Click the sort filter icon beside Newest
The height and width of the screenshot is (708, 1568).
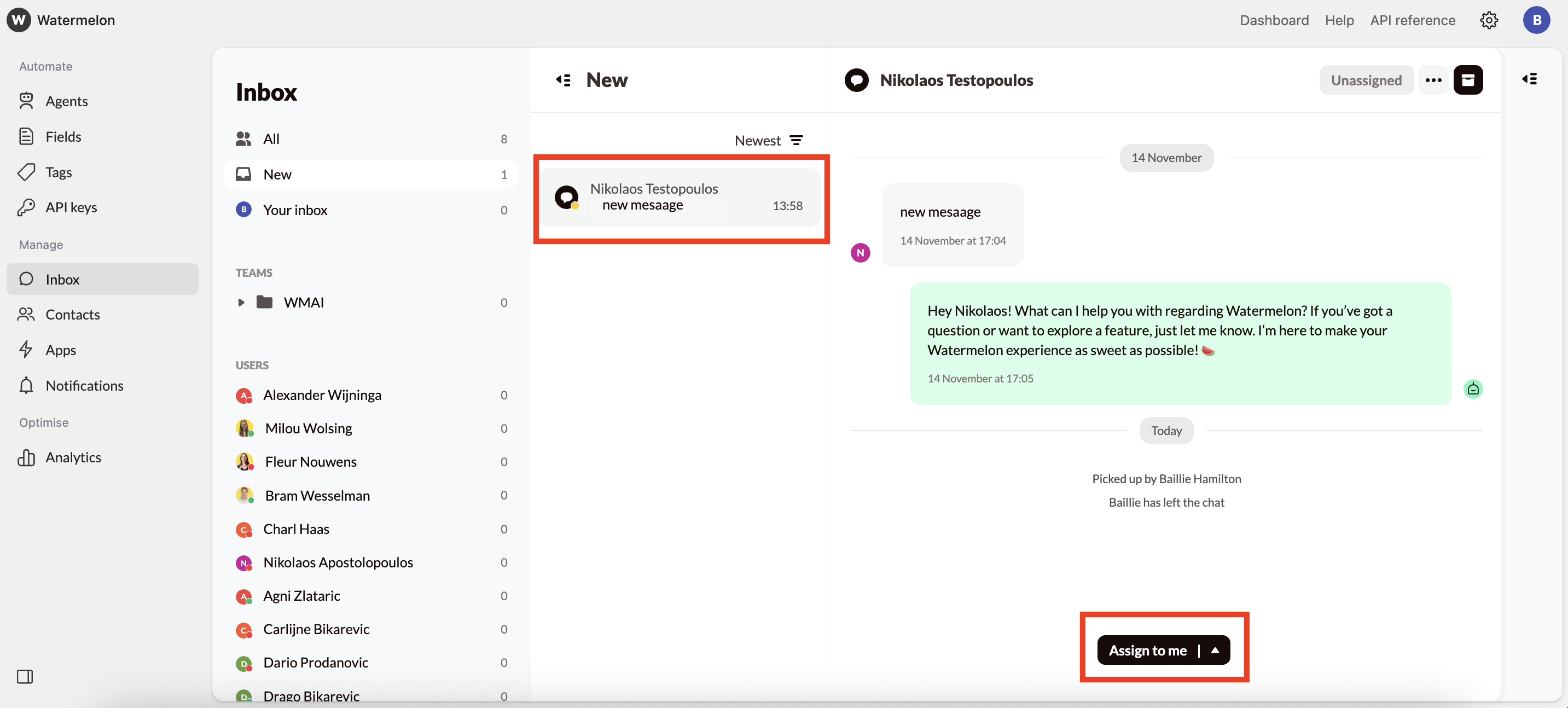click(795, 140)
